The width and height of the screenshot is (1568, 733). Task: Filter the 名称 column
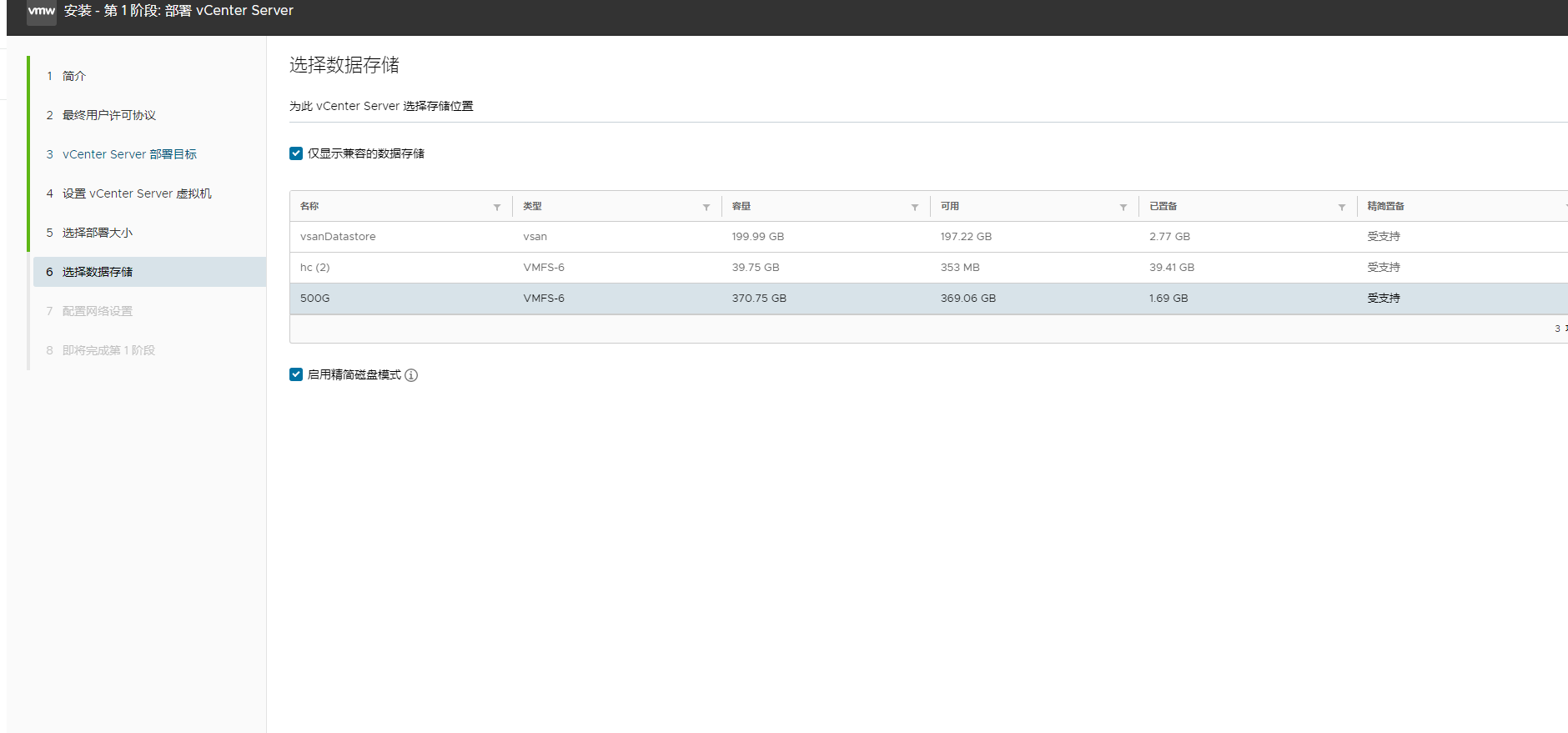click(497, 207)
